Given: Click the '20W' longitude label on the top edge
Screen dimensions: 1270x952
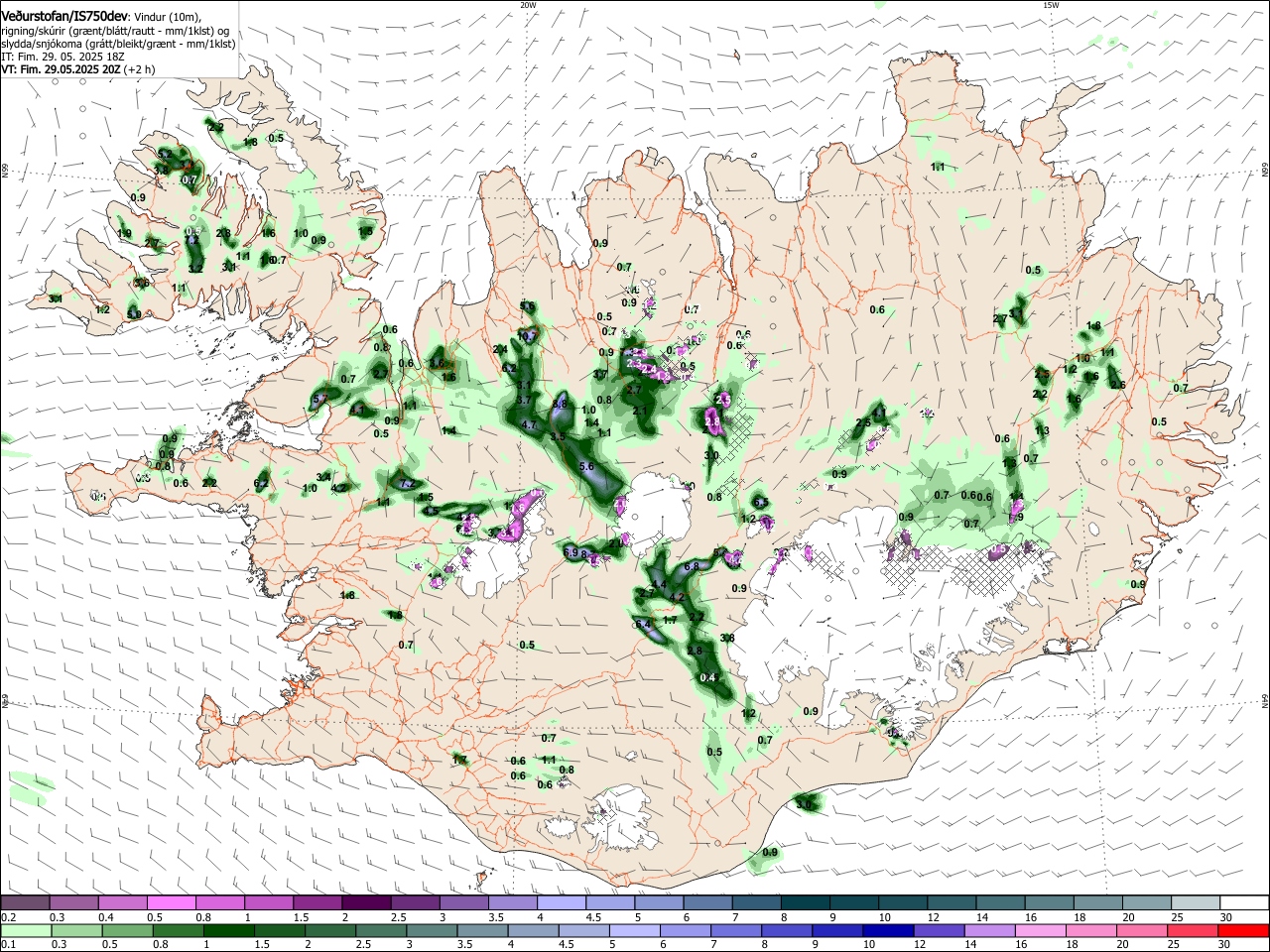Looking at the screenshot, I should coord(528,4).
